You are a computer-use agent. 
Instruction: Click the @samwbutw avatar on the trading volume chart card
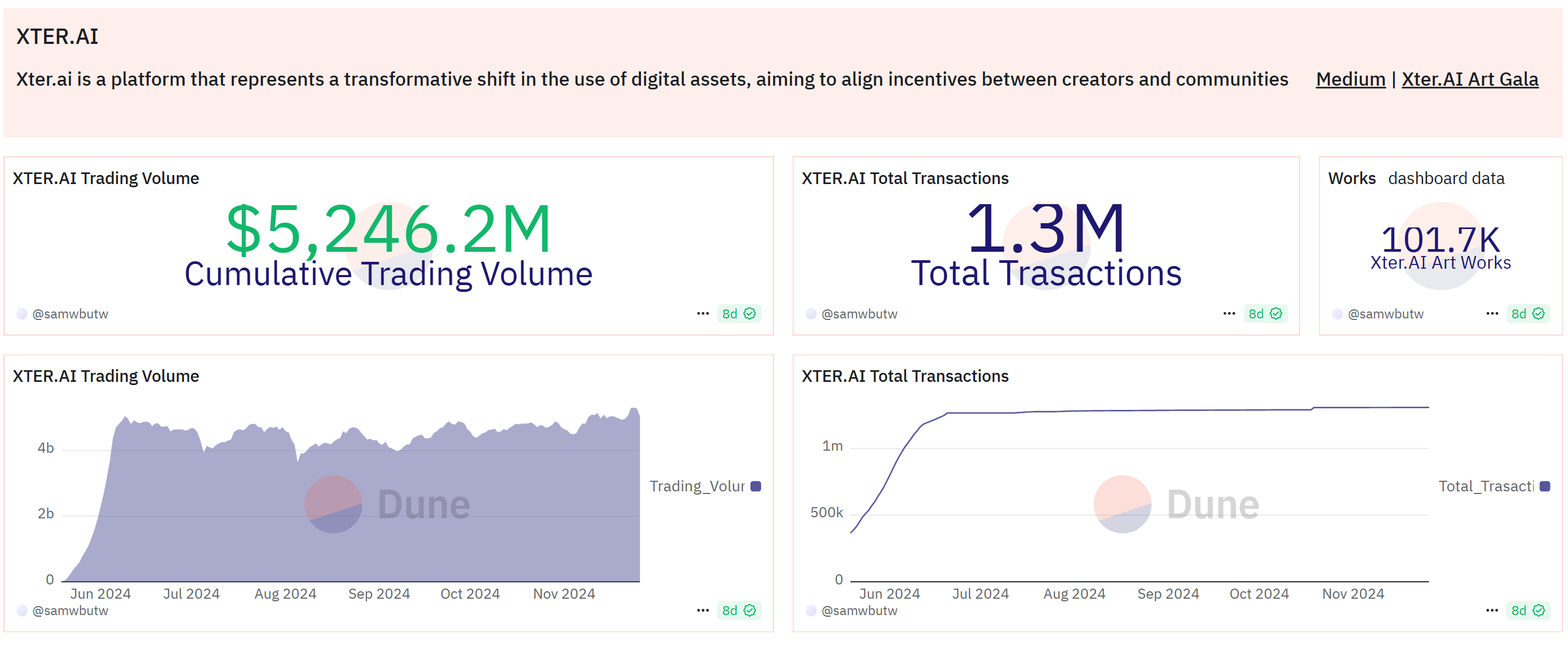(23, 610)
